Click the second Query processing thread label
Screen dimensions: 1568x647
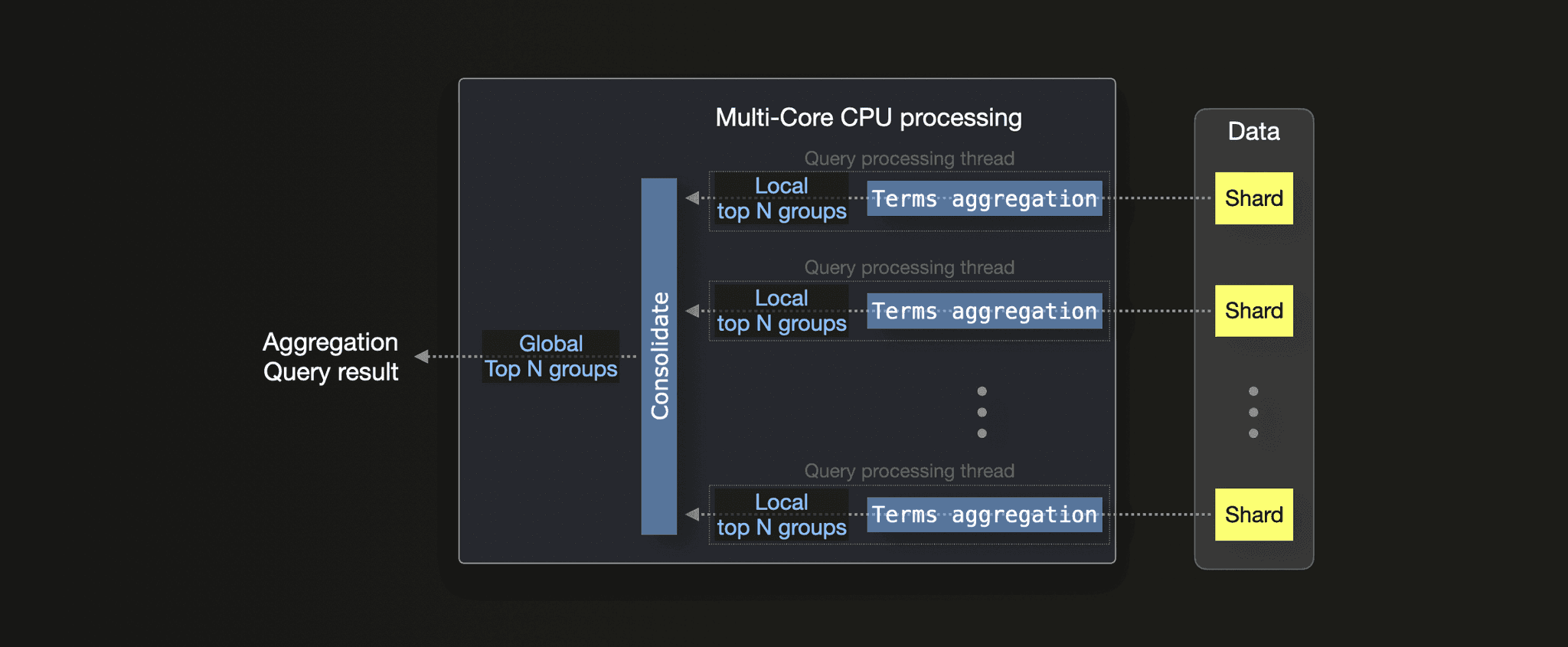[x=909, y=267]
